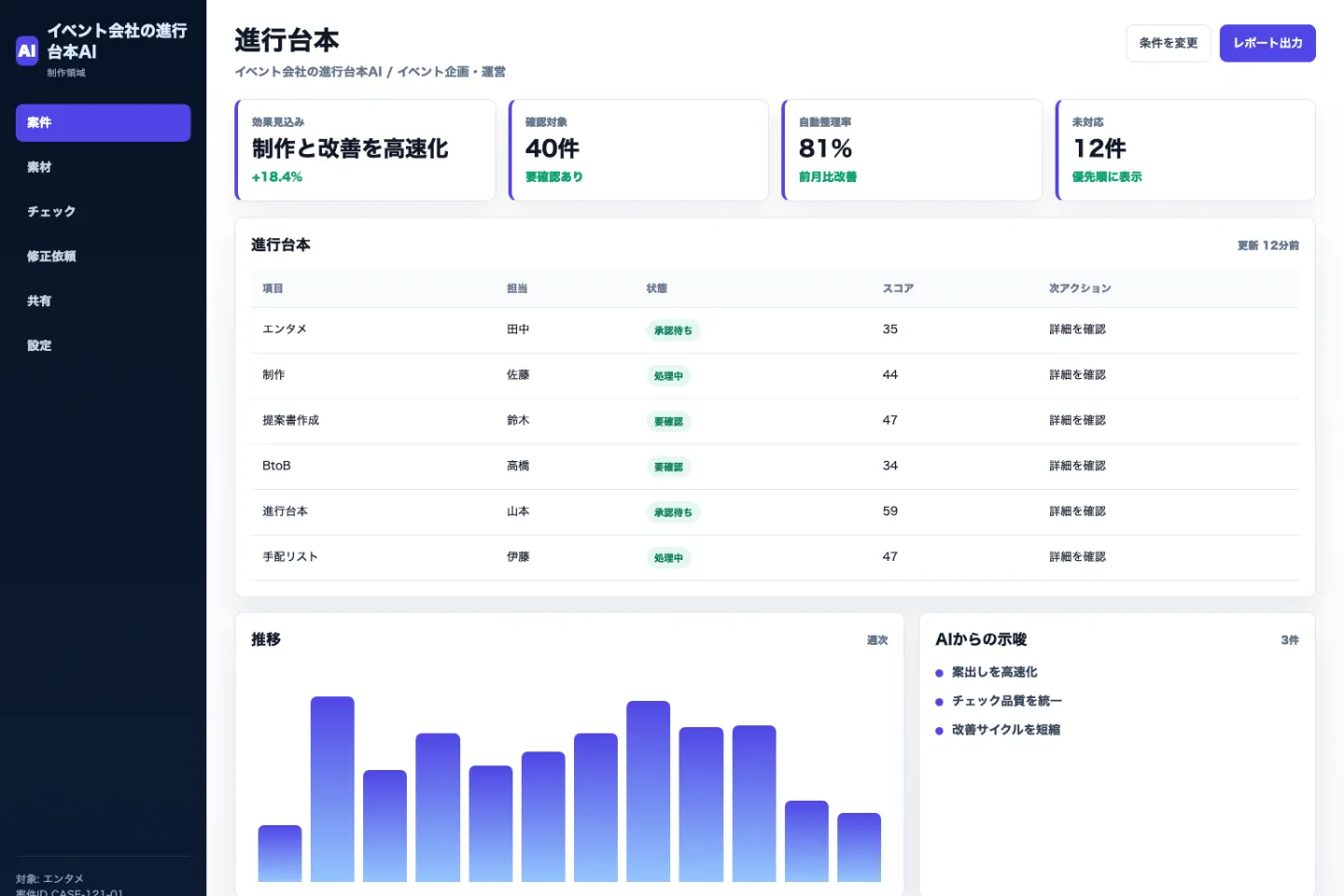Open 共有 in the sidebar
The image size is (1344, 896).
103,301
